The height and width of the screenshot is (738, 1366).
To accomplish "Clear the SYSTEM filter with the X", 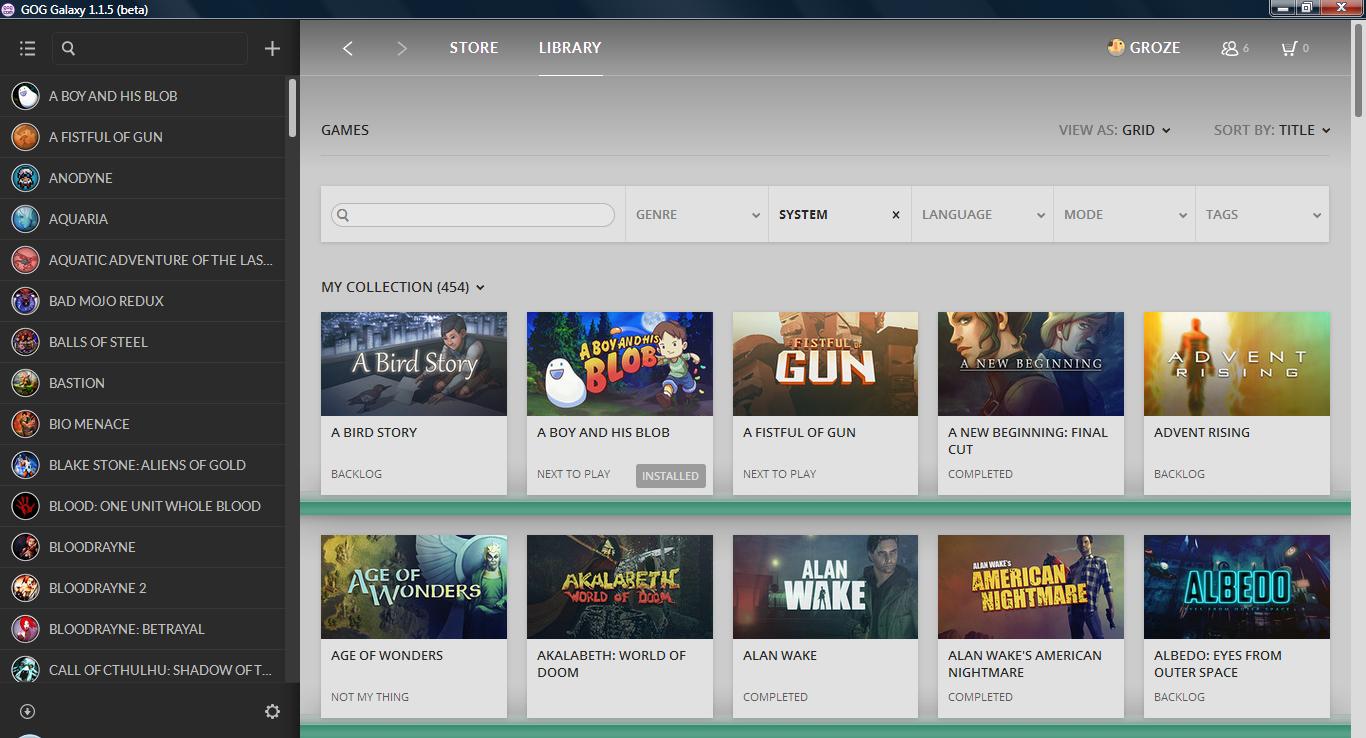I will point(896,215).
